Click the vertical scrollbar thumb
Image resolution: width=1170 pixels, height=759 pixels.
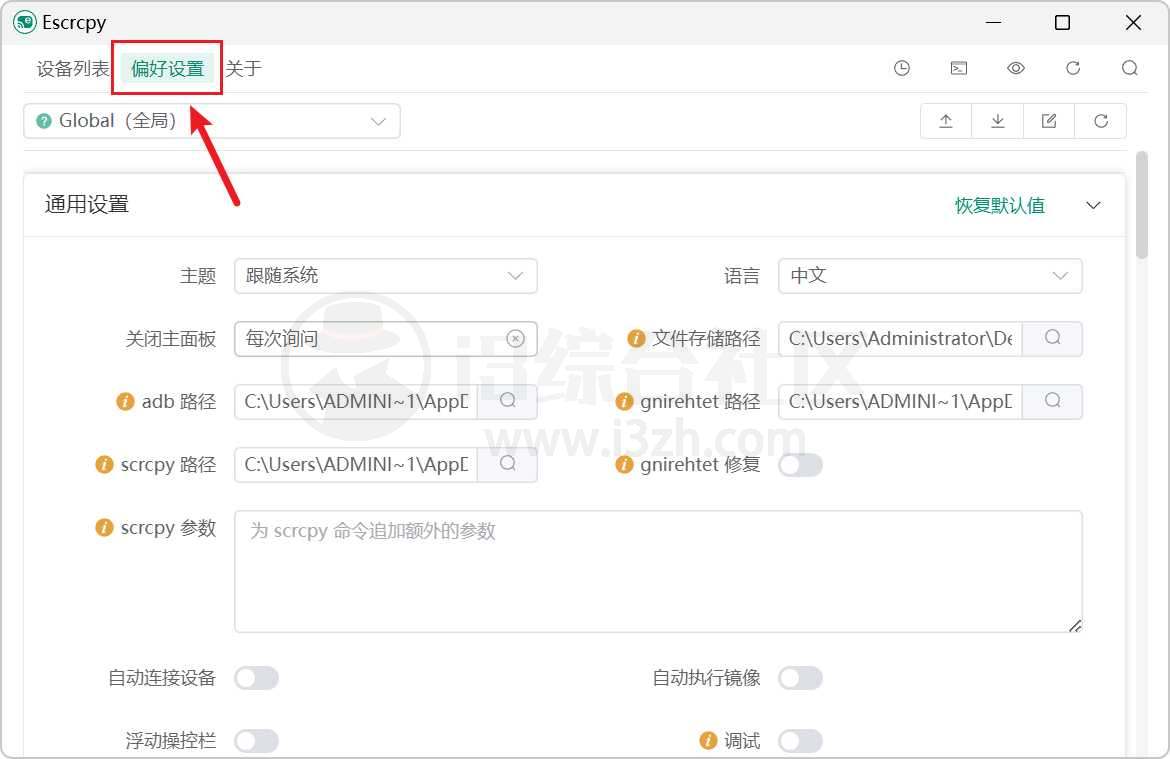[x=1142, y=204]
